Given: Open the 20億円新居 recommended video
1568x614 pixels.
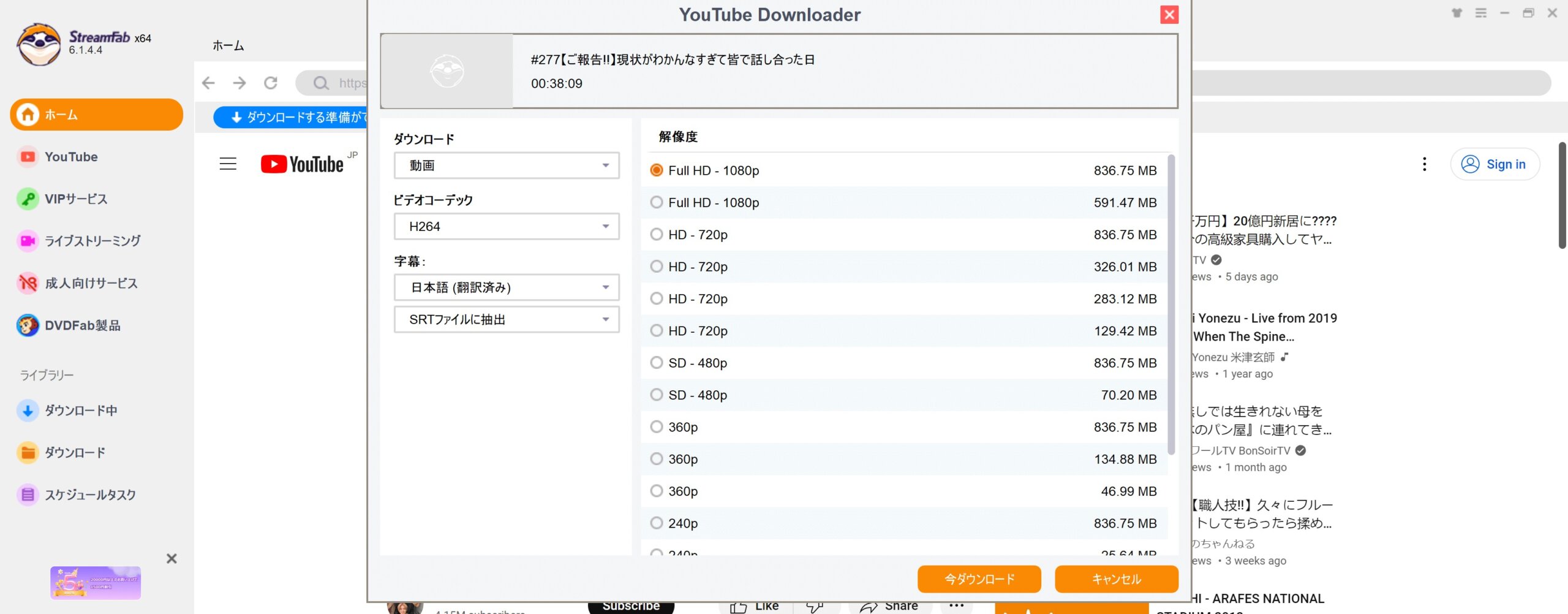Looking at the screenshot, I should (1265, 230).
